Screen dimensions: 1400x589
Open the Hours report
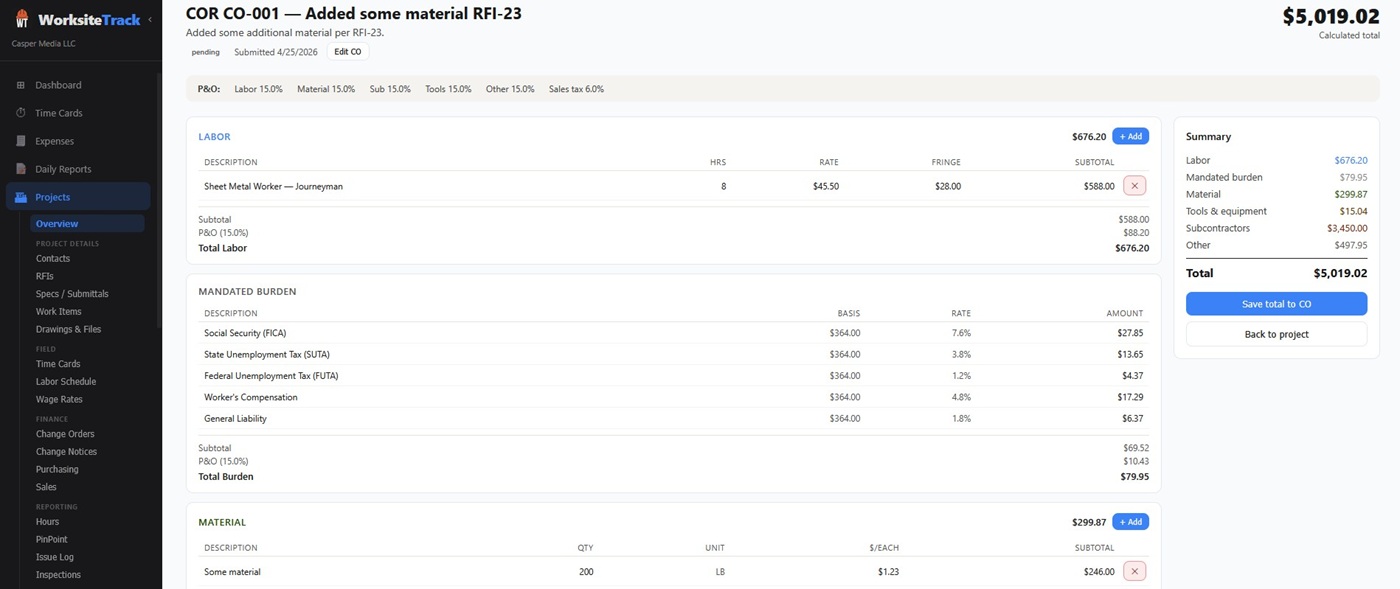(x=47, y=522)
